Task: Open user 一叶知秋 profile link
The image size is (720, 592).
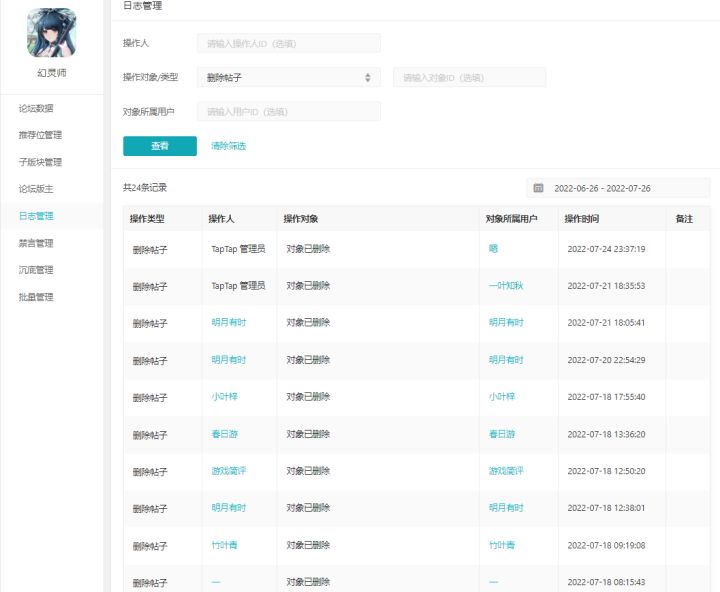Action: pyautogui.click(x=506, y=286)
